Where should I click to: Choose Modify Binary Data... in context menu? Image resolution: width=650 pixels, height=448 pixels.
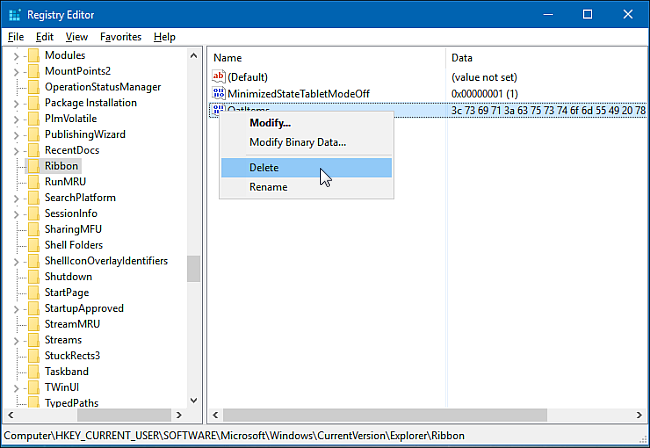pos(306,142)
